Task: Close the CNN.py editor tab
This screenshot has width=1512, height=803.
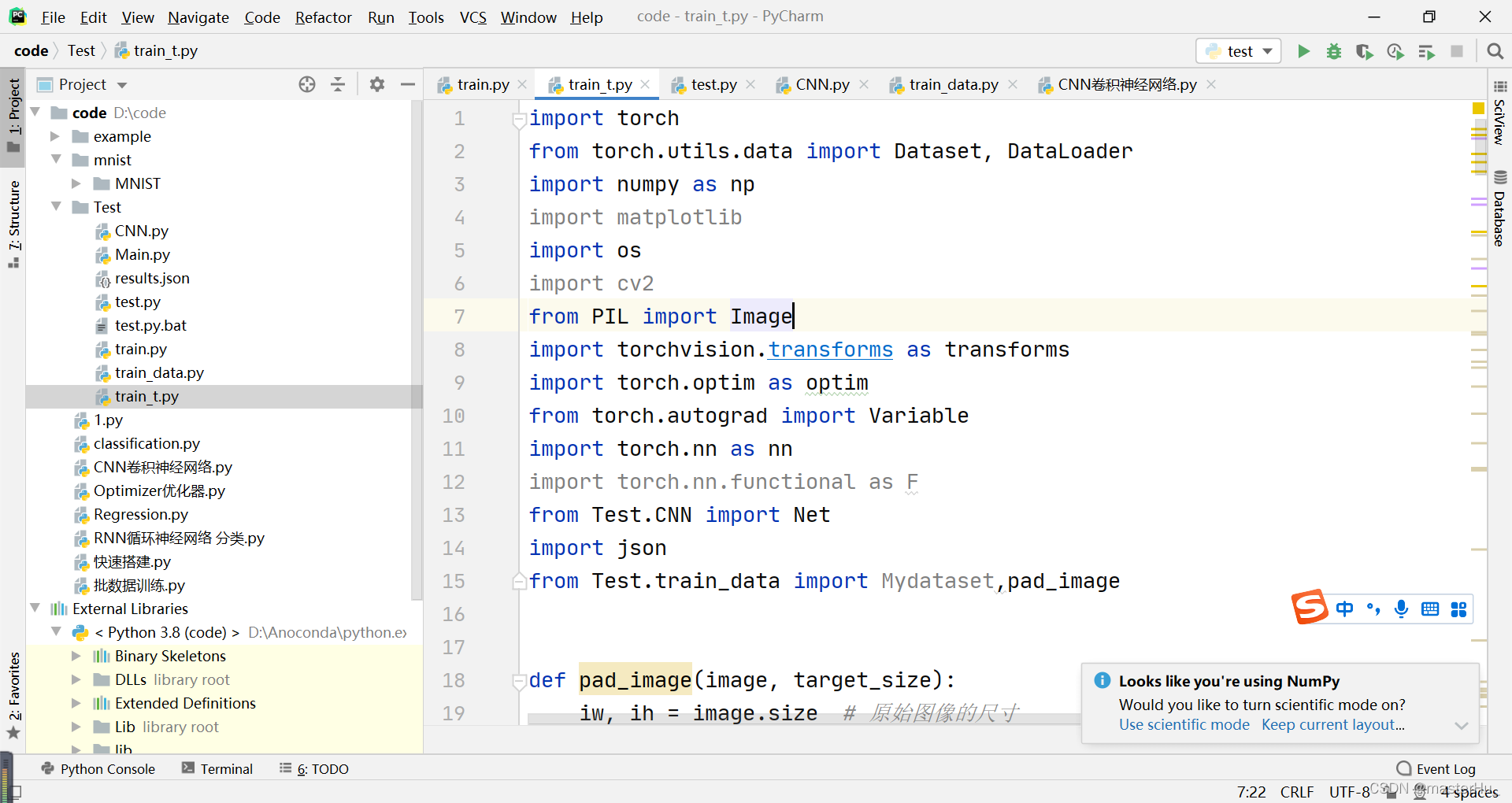Action: click(864, 84)
